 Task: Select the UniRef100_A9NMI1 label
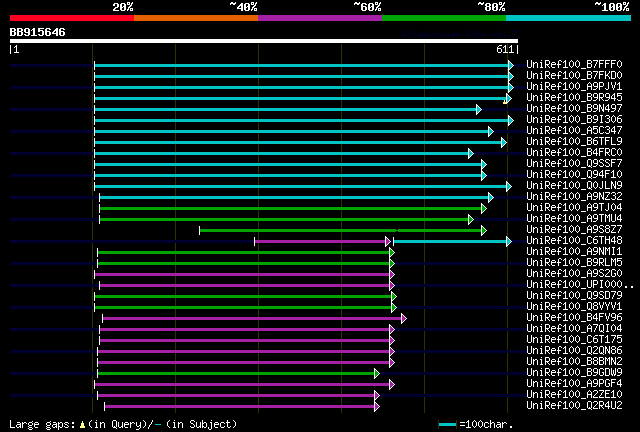tap(574, 252)
